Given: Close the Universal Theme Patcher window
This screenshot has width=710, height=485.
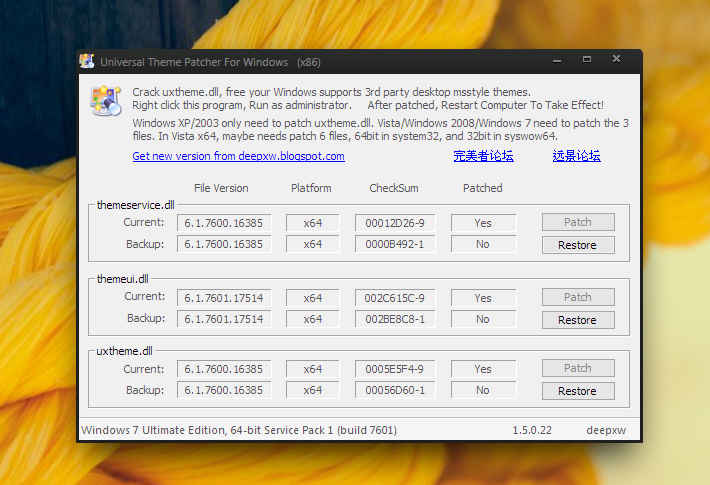Looking at the screenshot, I should tap(616, 59).
